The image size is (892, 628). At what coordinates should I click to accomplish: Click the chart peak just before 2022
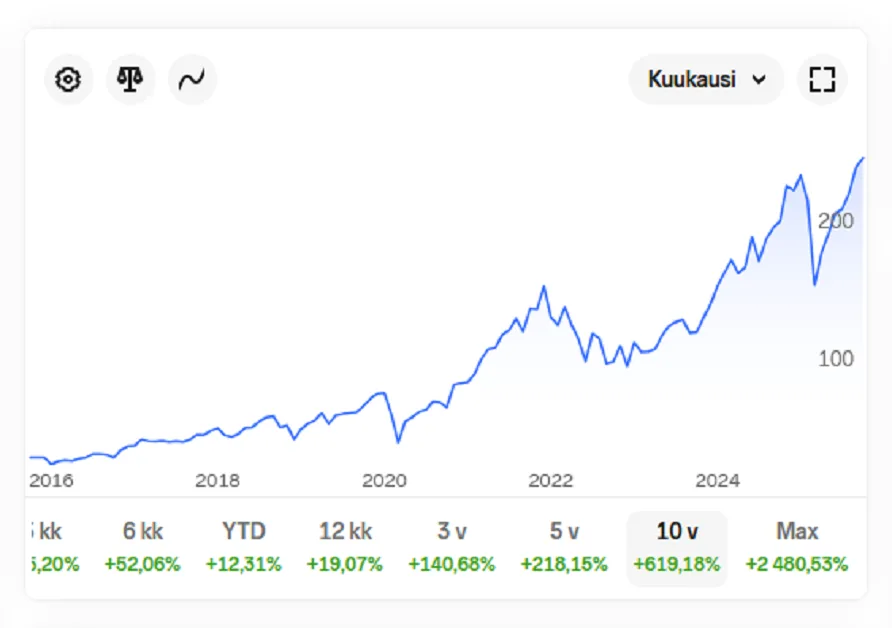543,288
